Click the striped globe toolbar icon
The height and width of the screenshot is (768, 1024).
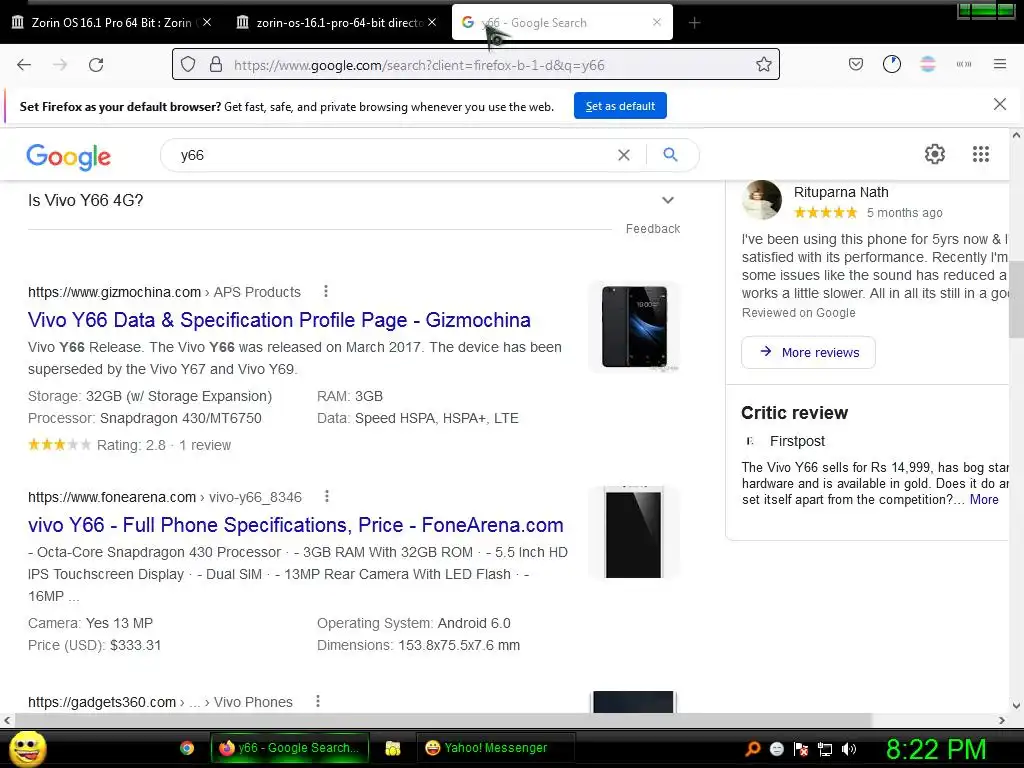[927, 64]
